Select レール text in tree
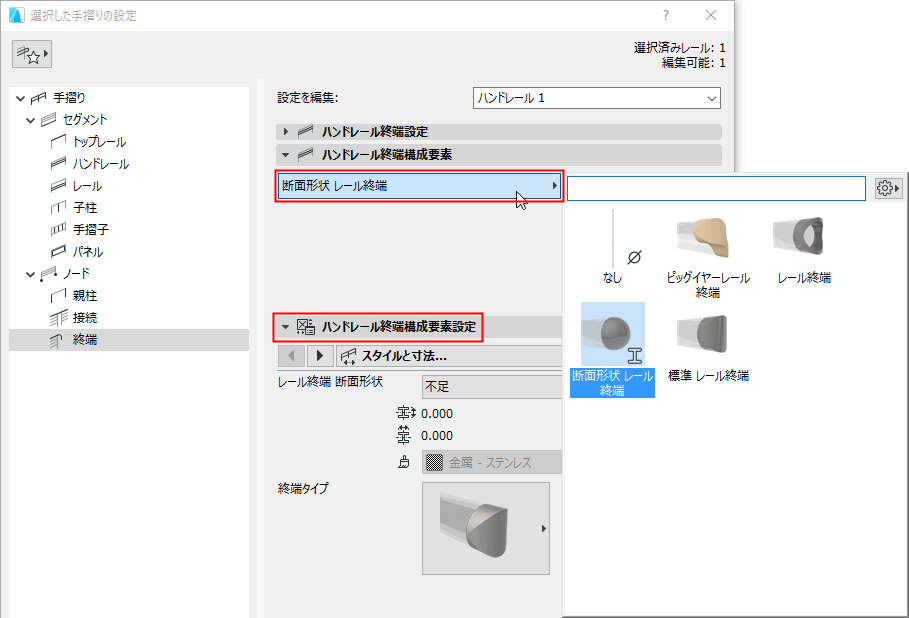 tap(88, 186)
